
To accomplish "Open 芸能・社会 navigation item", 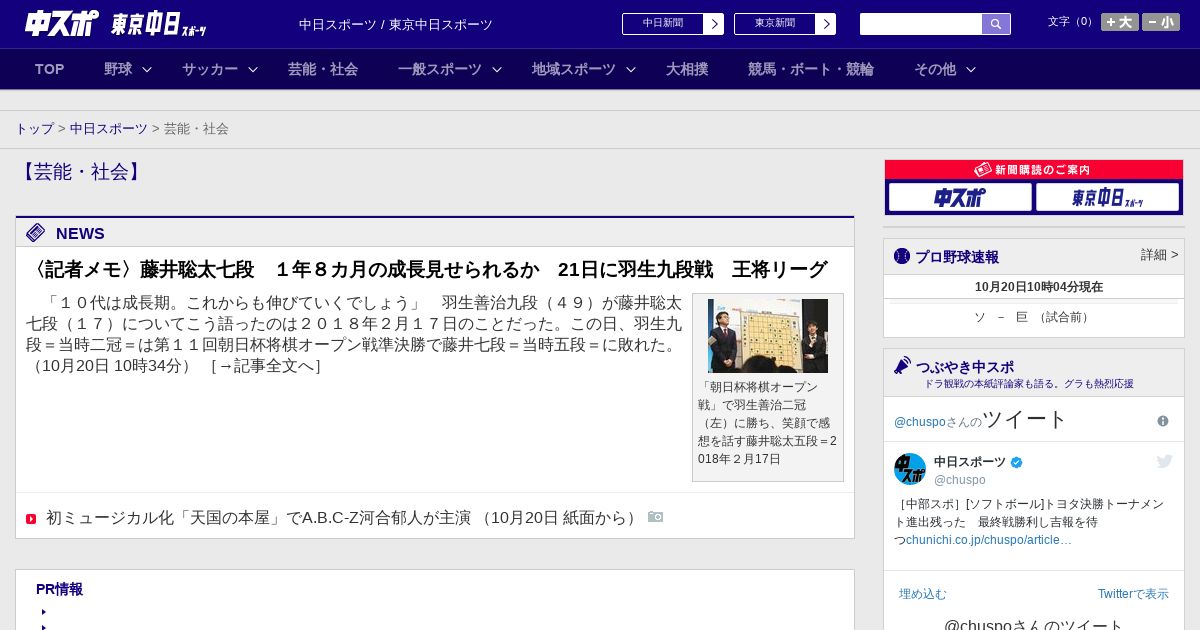I will pos(323,69).
